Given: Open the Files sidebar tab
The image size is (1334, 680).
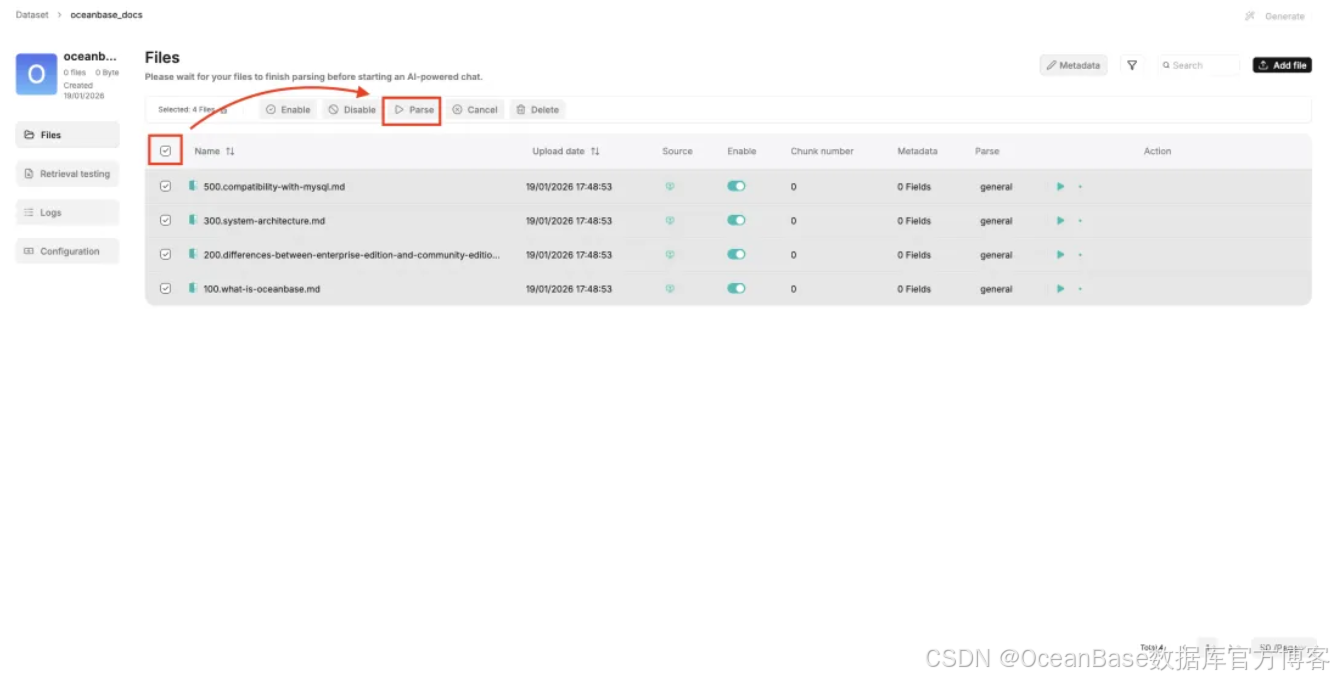Looking at the screenshot, I should (67, 135).
